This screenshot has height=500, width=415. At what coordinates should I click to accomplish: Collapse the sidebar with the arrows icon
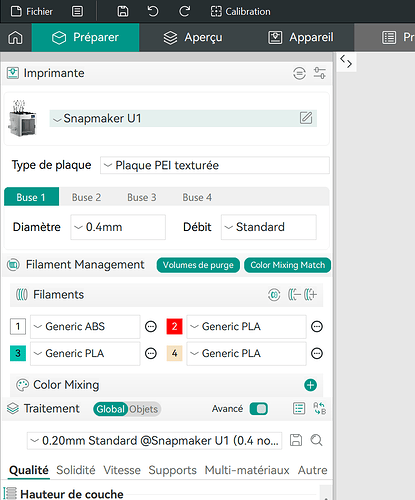point(346,62)
